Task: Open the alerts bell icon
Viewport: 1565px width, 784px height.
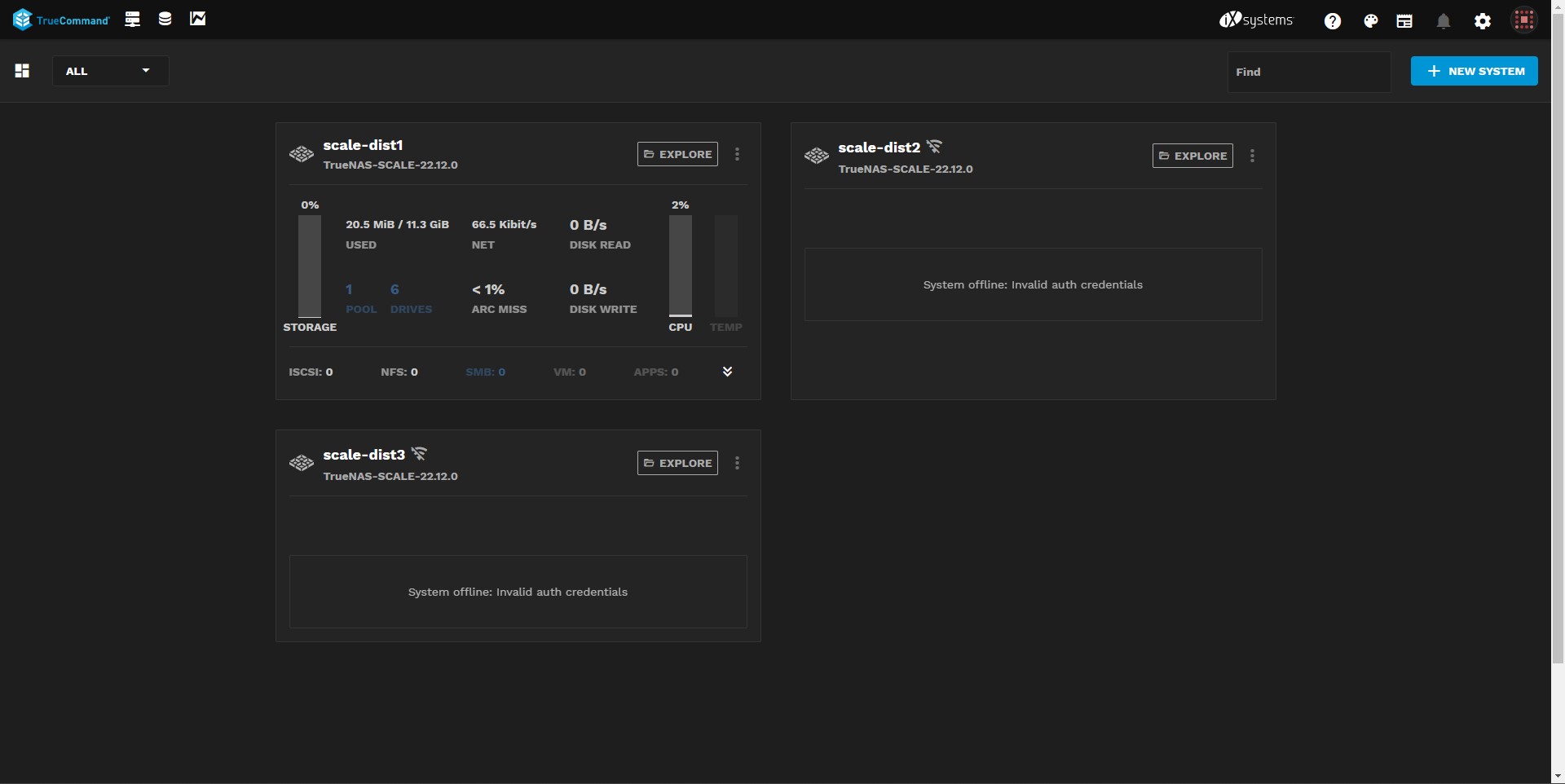Action: [x=1444, y=21]
